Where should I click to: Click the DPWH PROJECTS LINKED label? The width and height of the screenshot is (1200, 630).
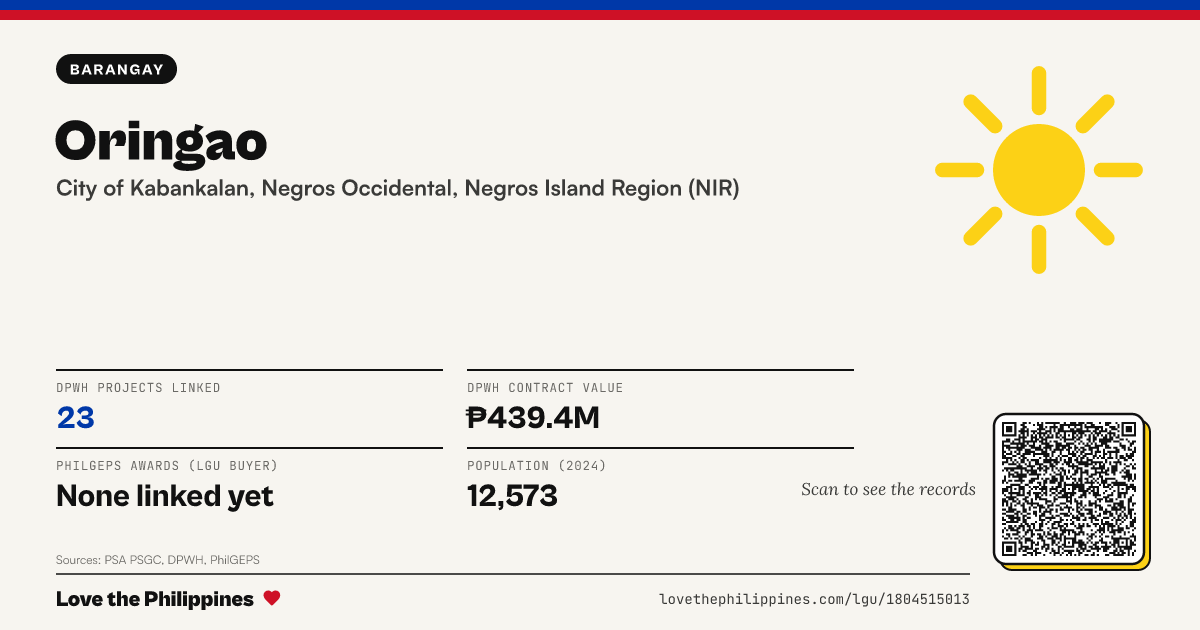click(138, 388)
